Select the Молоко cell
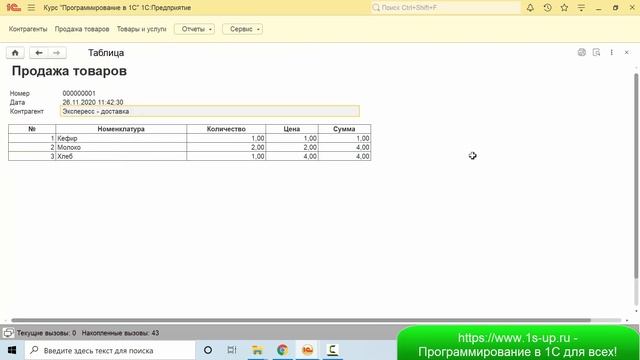Screen dimensions: 640x360 (121, 147)
